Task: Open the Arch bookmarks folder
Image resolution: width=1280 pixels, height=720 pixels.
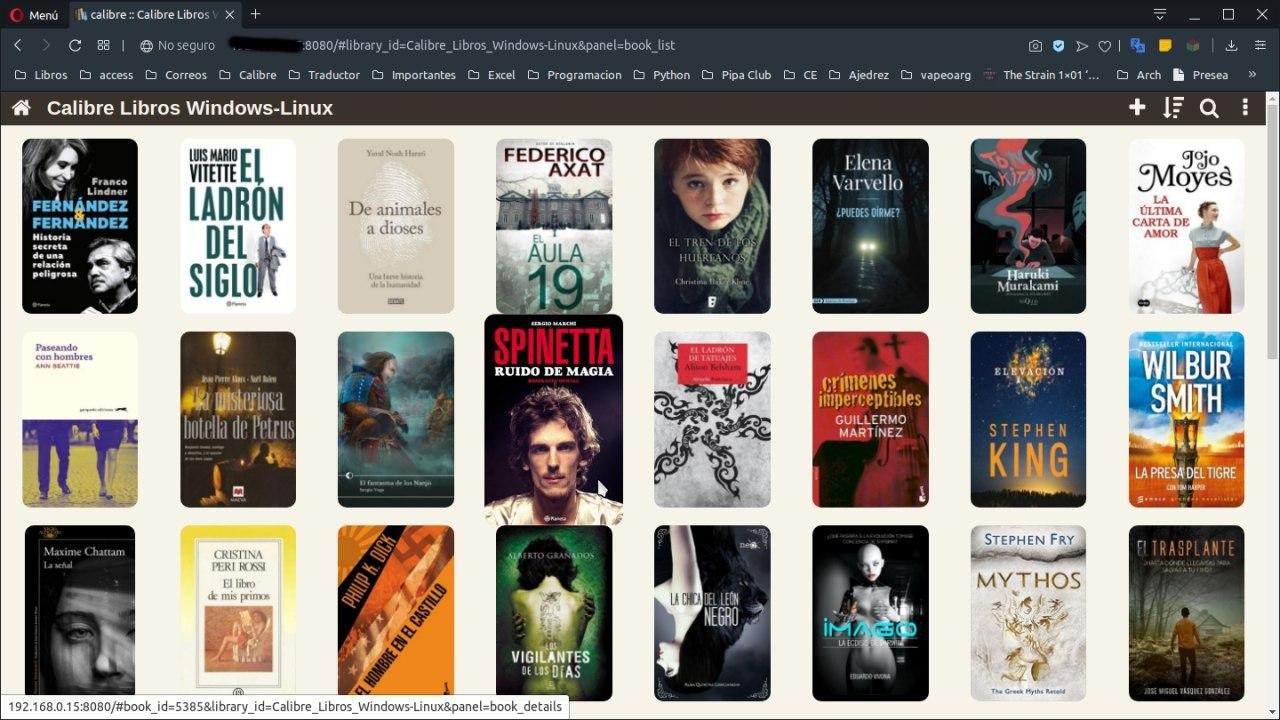Action: 1139,75
